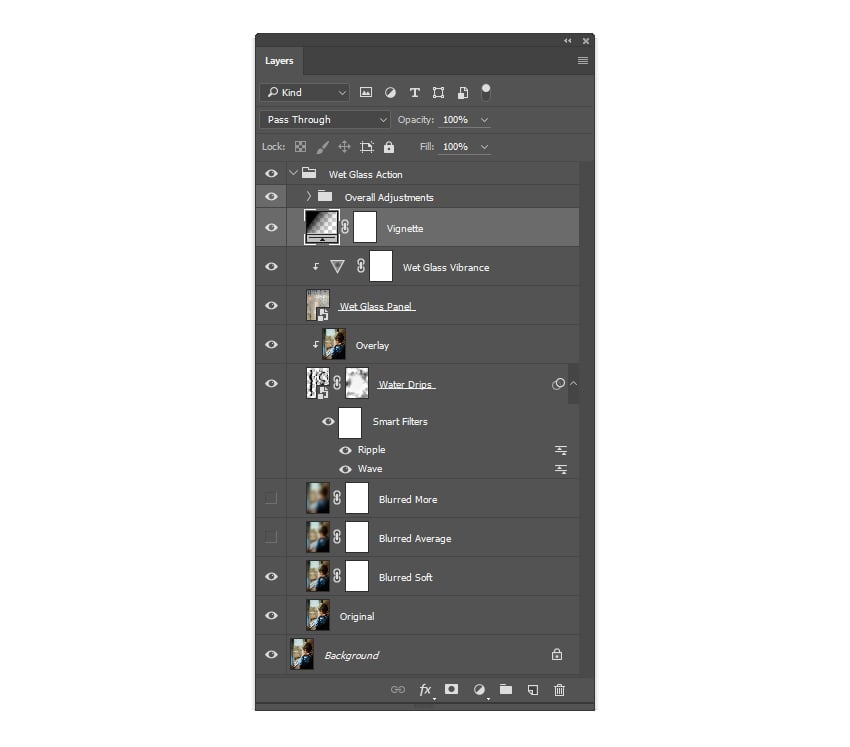The image size is (850, 747).
Task: Click the Delete layer trash icon
Action: [x=559, y=690]
